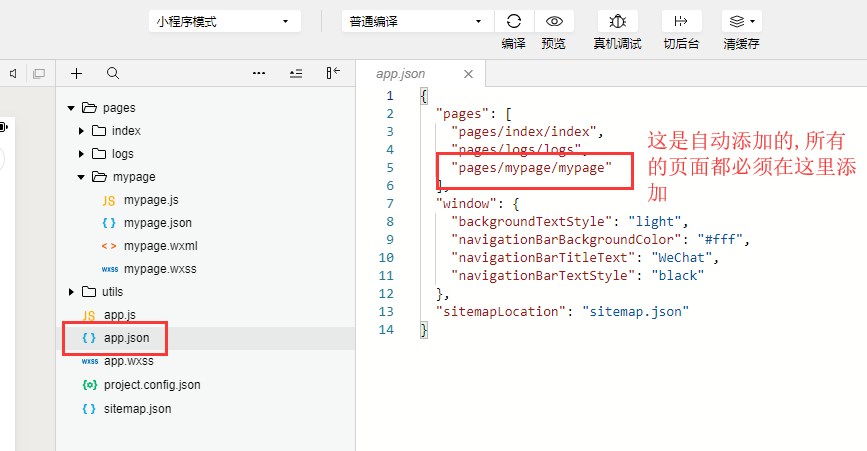
Task: Open real device debugging bug icon
Action: 617,21
